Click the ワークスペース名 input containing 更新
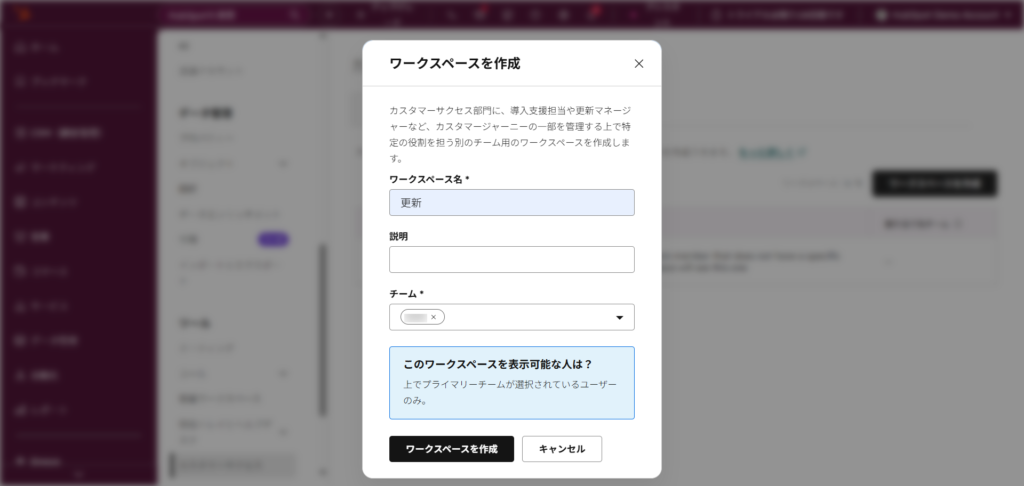Image resolution: width=1024 pixels, height=486 pixels. click(x=511, y=202)
